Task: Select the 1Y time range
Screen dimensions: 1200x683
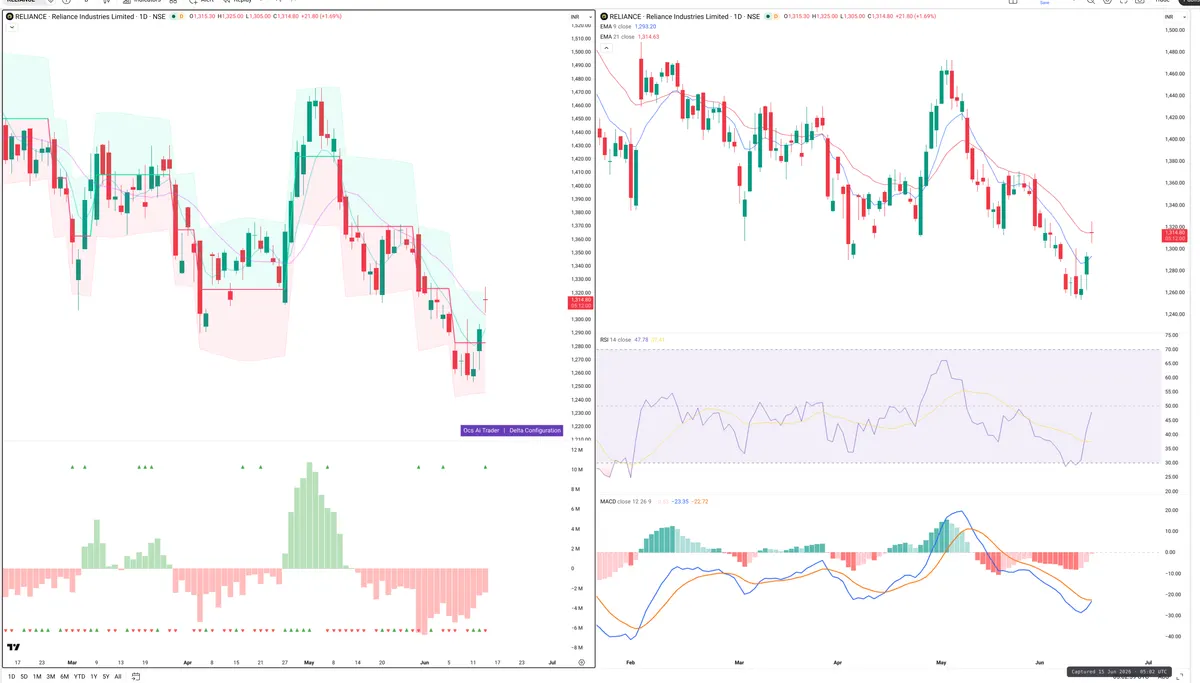Action: [94, 677]
